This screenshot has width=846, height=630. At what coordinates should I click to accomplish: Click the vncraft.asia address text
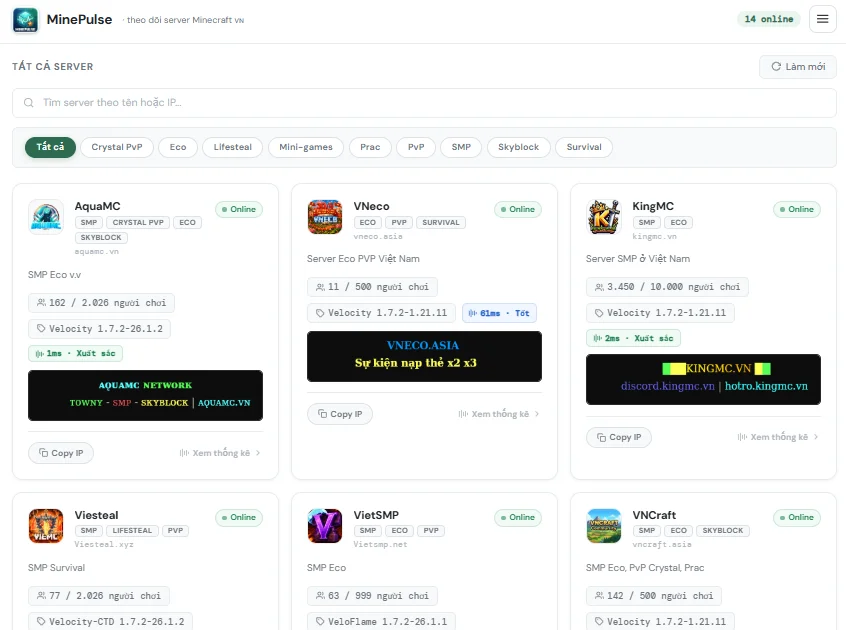(x=662, y=545)
